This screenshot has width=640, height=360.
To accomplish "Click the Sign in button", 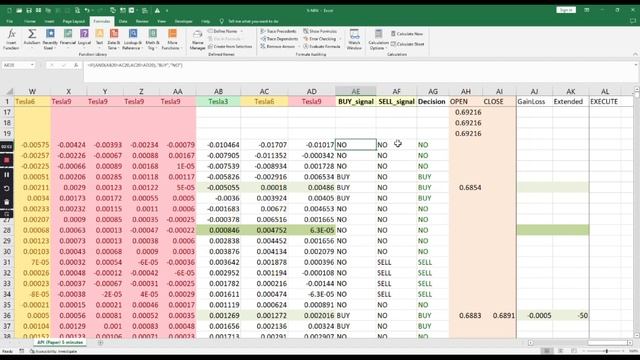I will coord(566,10).
